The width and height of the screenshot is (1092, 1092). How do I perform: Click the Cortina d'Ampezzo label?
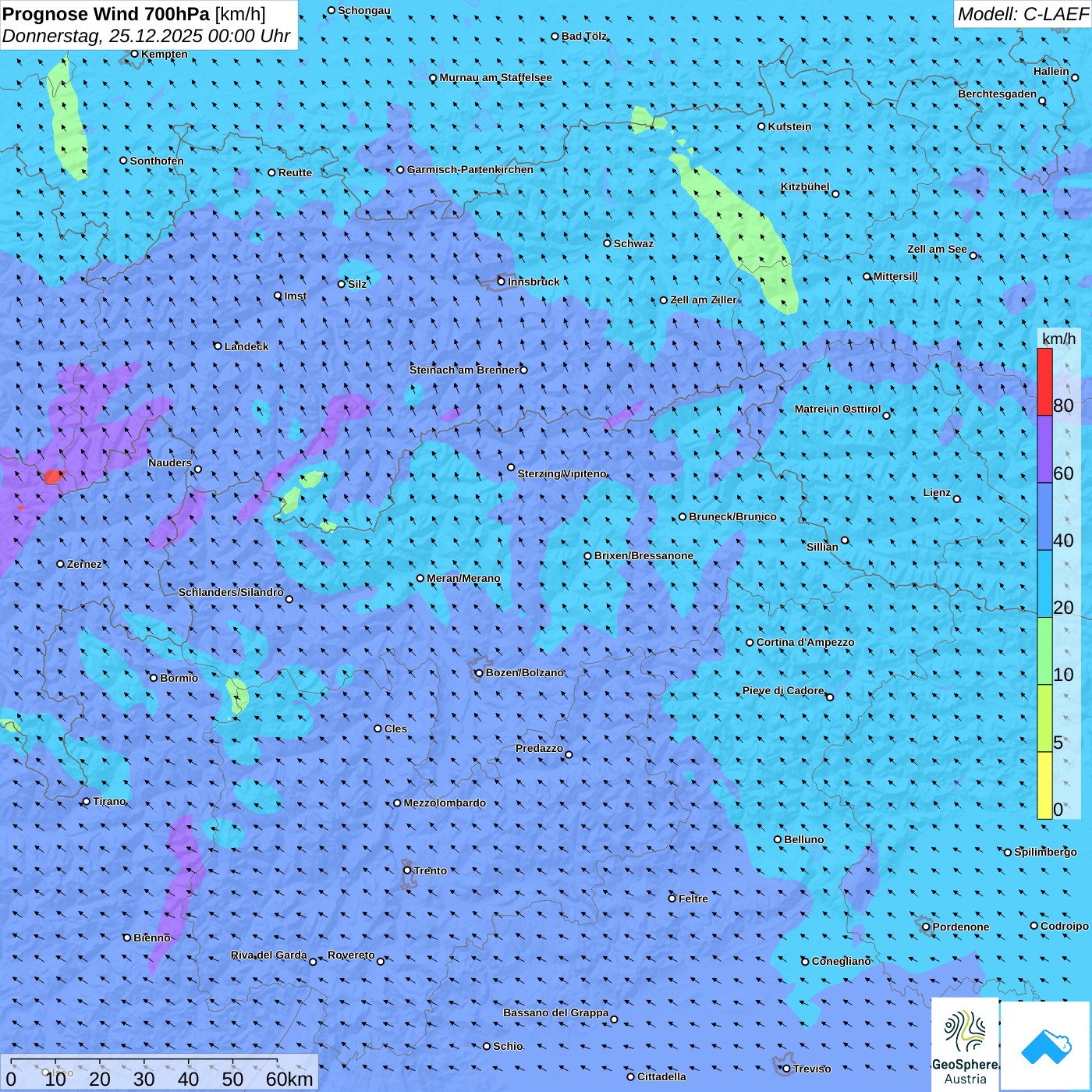coord(805,643)
